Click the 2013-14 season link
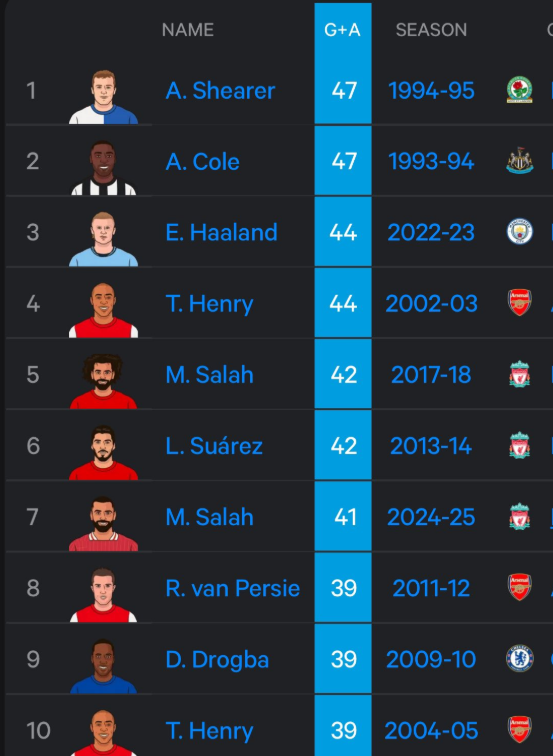The image size is (553, 756). (431, 446)
